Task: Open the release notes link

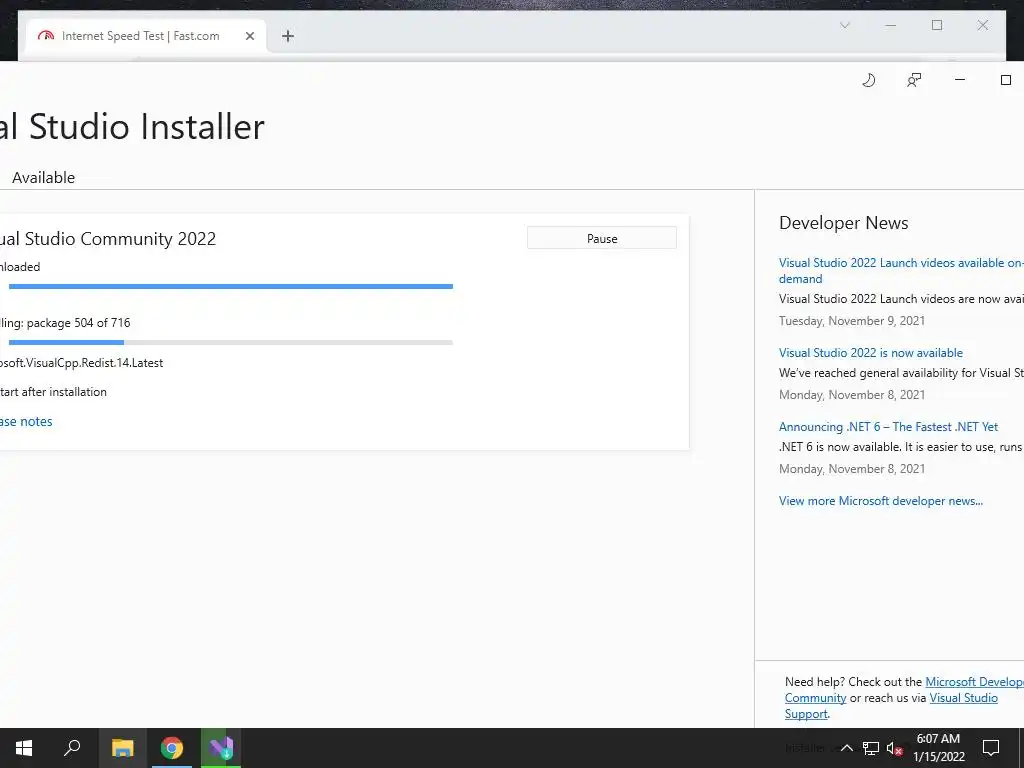Action: [26, 422]
